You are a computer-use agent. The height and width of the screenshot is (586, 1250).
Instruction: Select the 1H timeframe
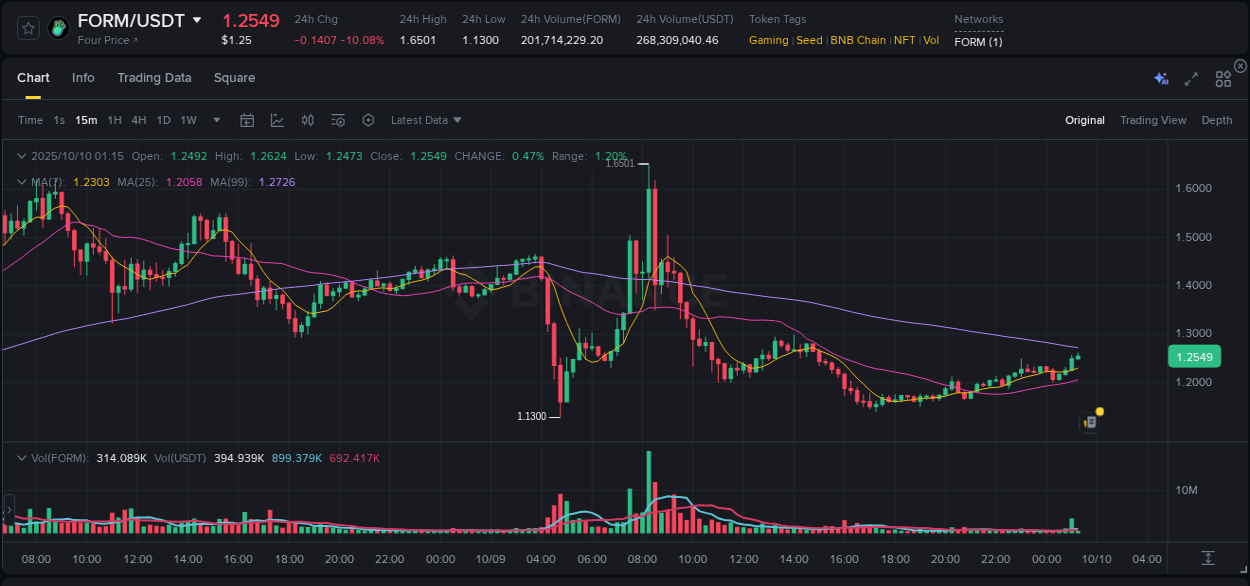tap(113, 120)
